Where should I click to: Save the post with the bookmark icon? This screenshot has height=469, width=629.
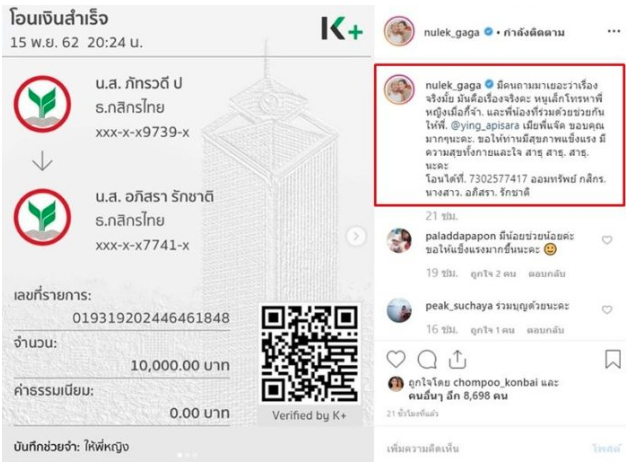point(613,359)
